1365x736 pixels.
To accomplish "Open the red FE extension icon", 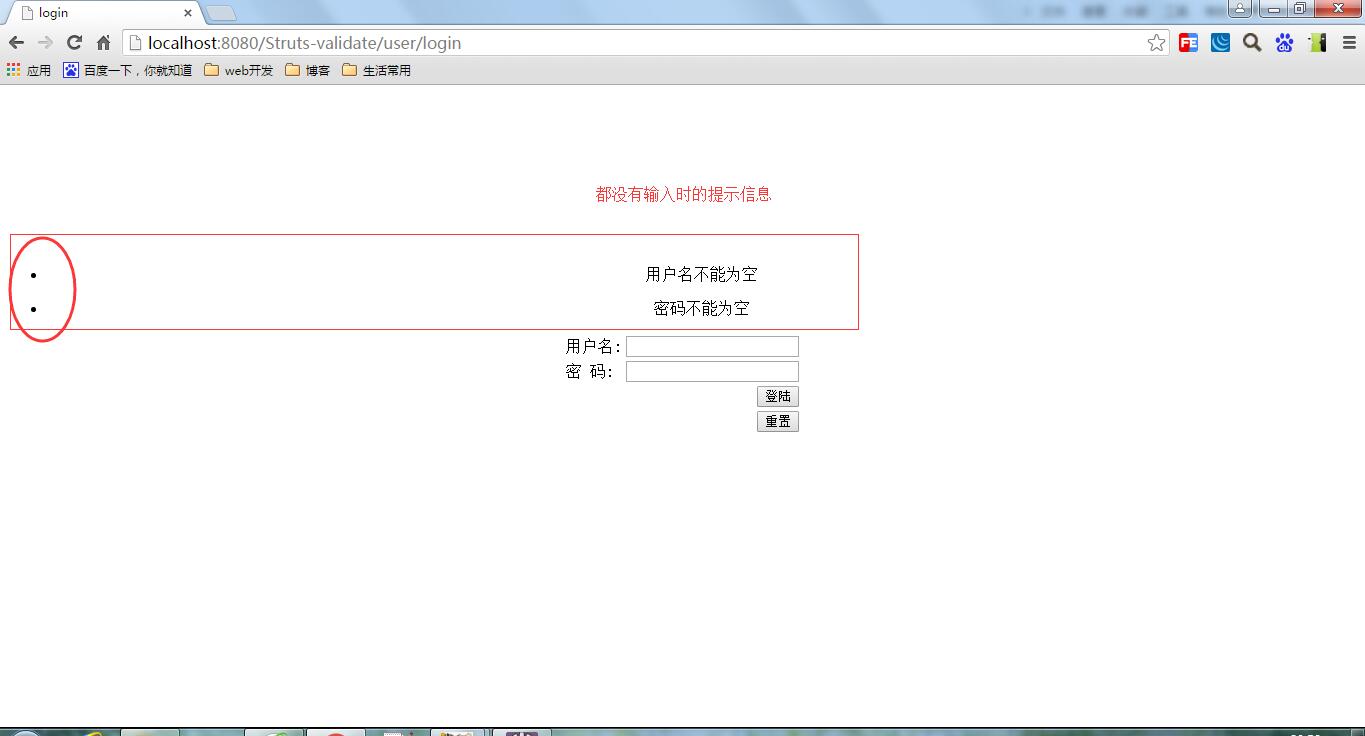I will (x=1188, y=42).
